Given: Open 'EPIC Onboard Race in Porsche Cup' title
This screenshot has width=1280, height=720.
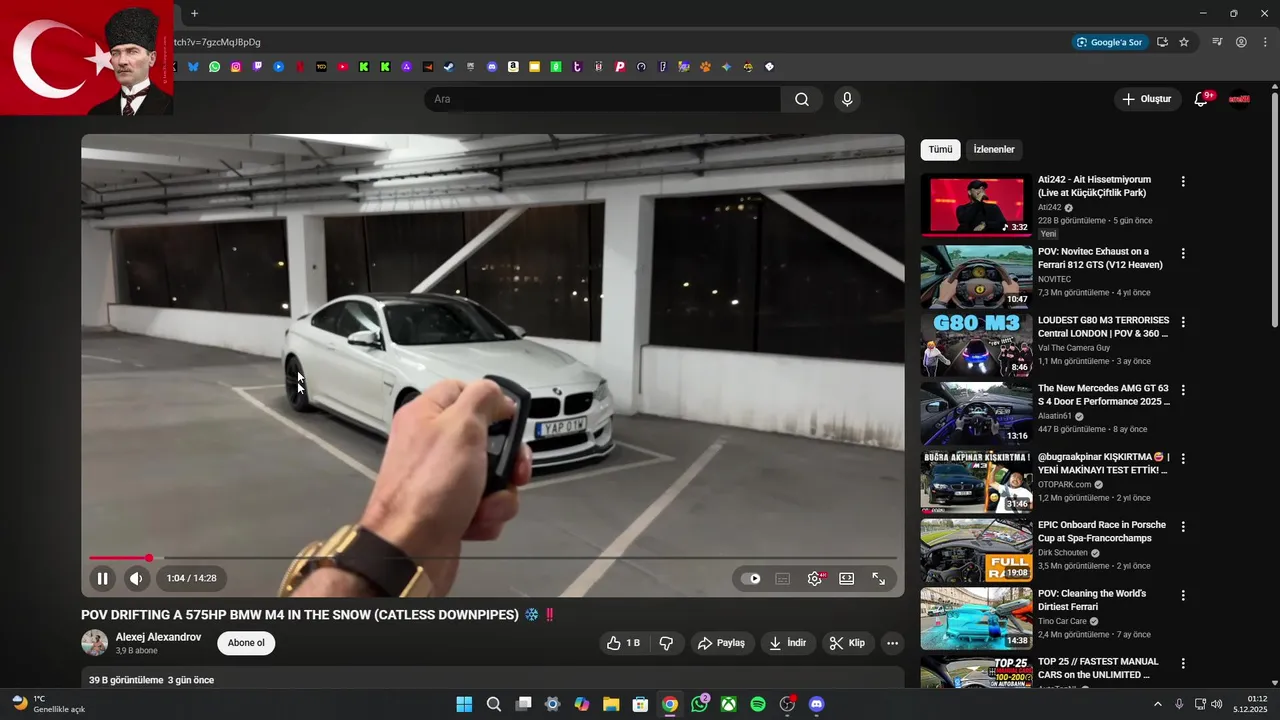Looking at the screenshot, I should [x=1102, y=531].
